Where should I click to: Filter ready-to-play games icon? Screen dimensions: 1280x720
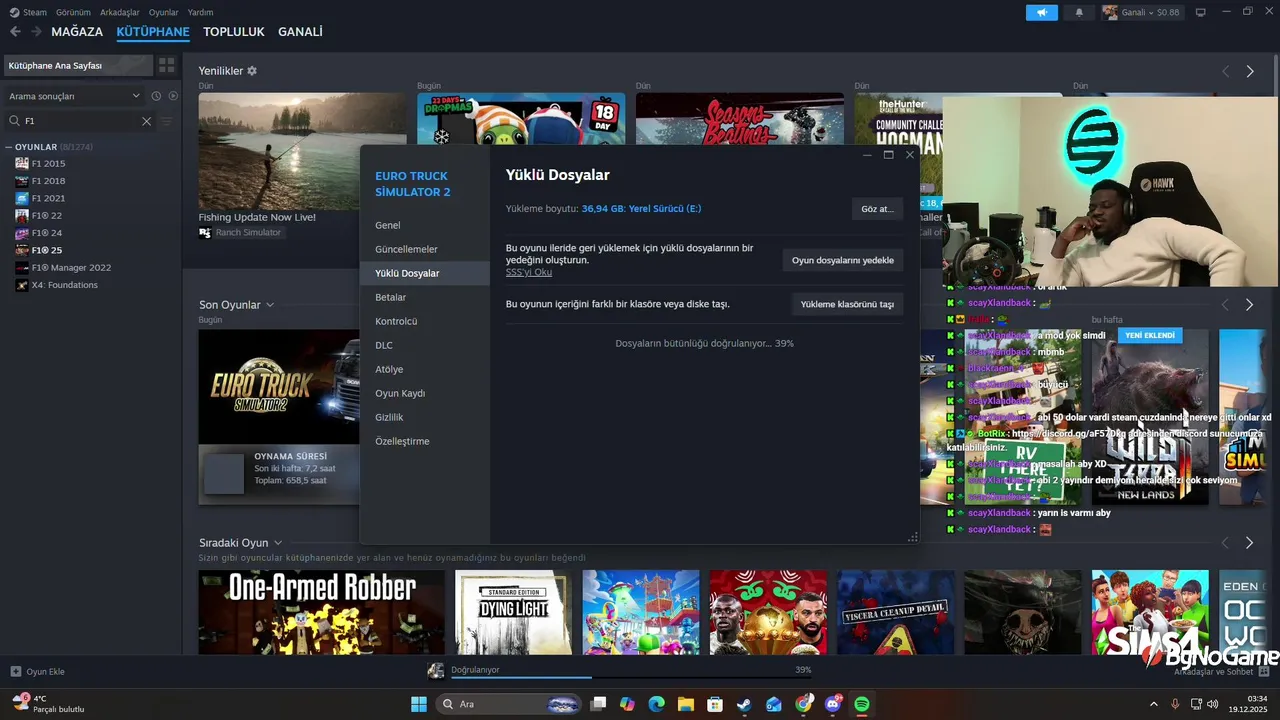173,96
